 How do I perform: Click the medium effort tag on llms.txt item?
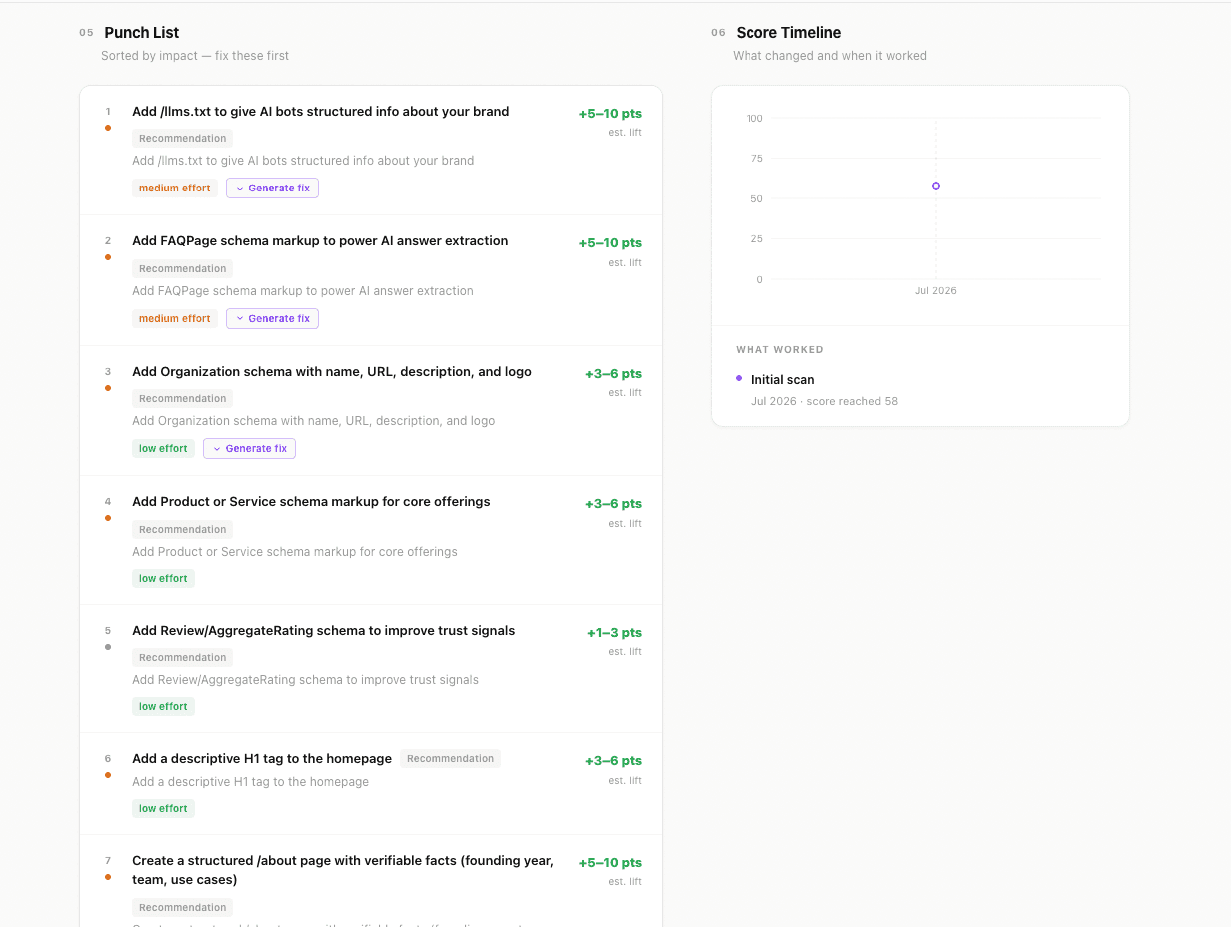[x=175, y=188]
